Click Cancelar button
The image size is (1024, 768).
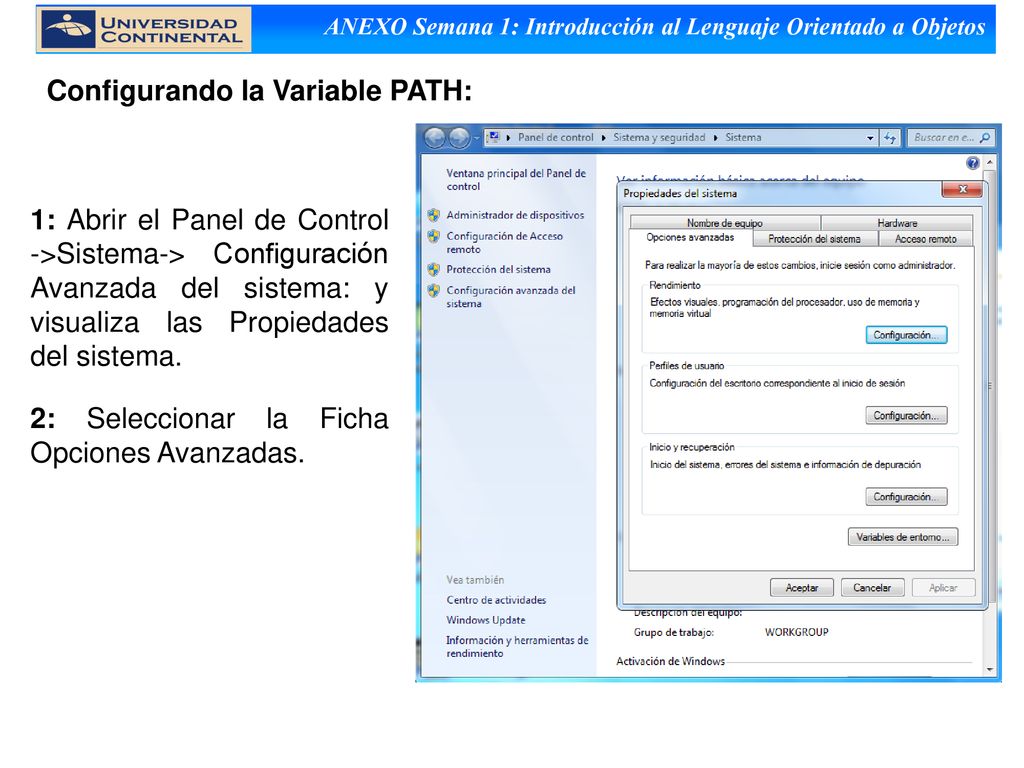pyautogui.click(x=872, y=588)
